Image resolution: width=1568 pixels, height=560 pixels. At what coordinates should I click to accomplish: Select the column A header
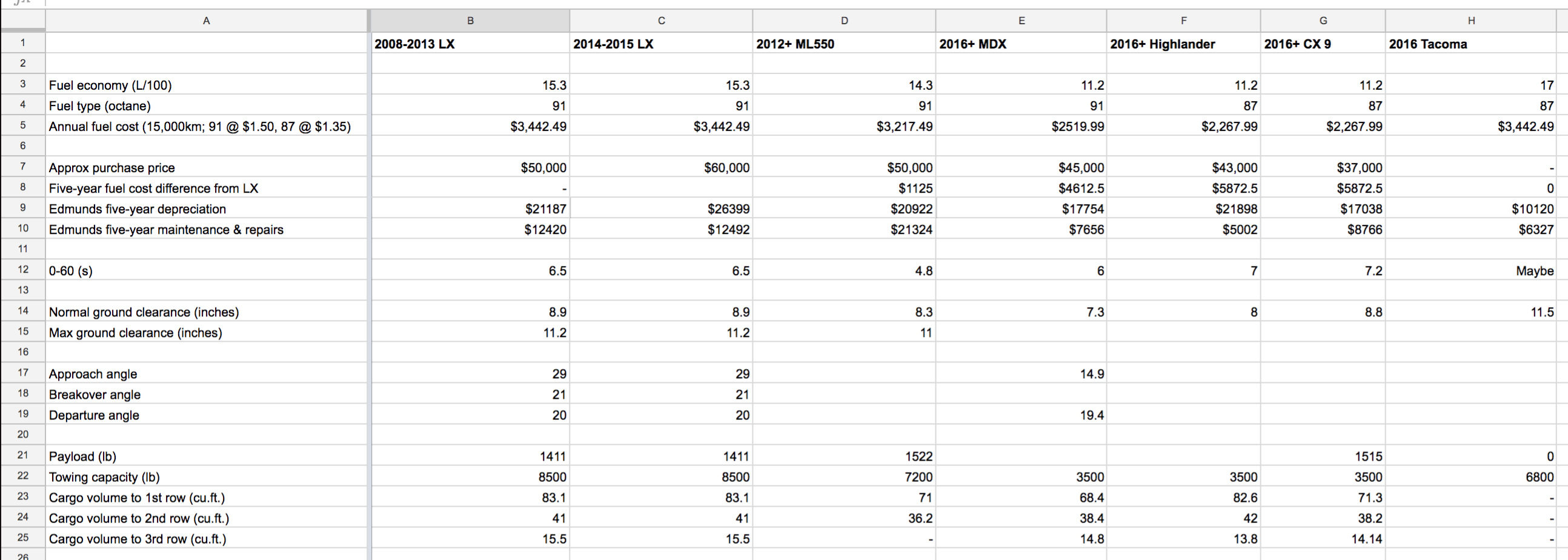pos(207,21)
